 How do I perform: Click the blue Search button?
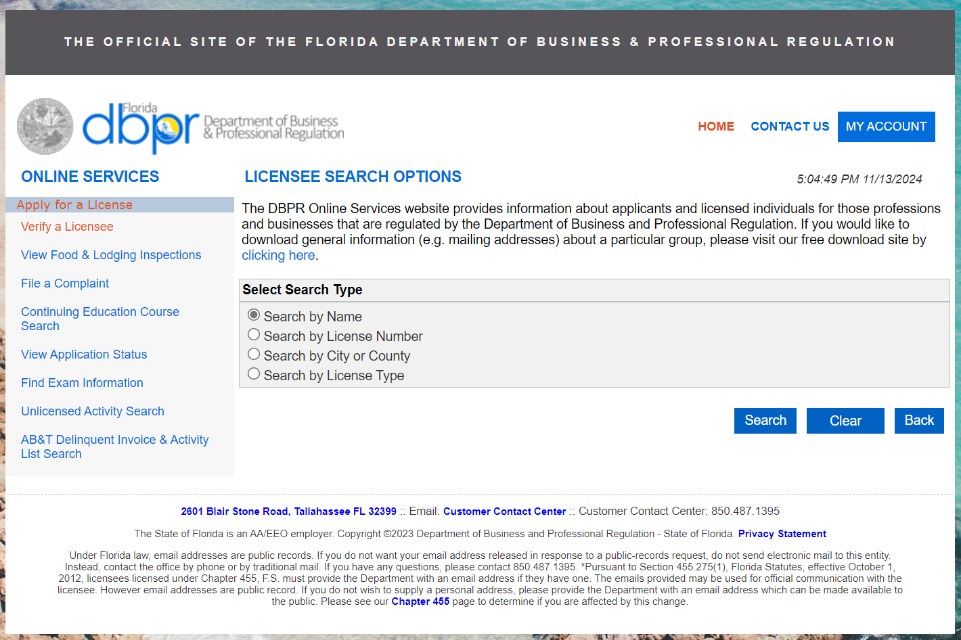coord(765,421)
